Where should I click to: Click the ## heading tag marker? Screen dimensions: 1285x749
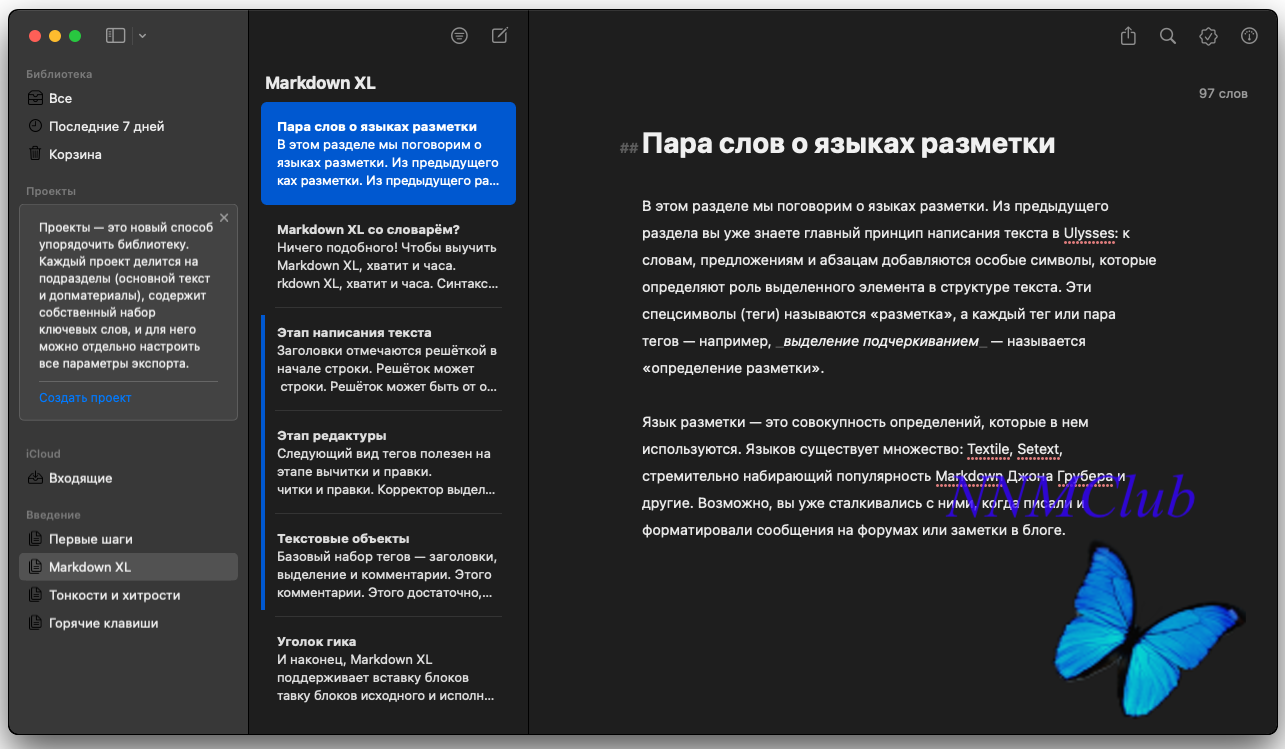628,148
